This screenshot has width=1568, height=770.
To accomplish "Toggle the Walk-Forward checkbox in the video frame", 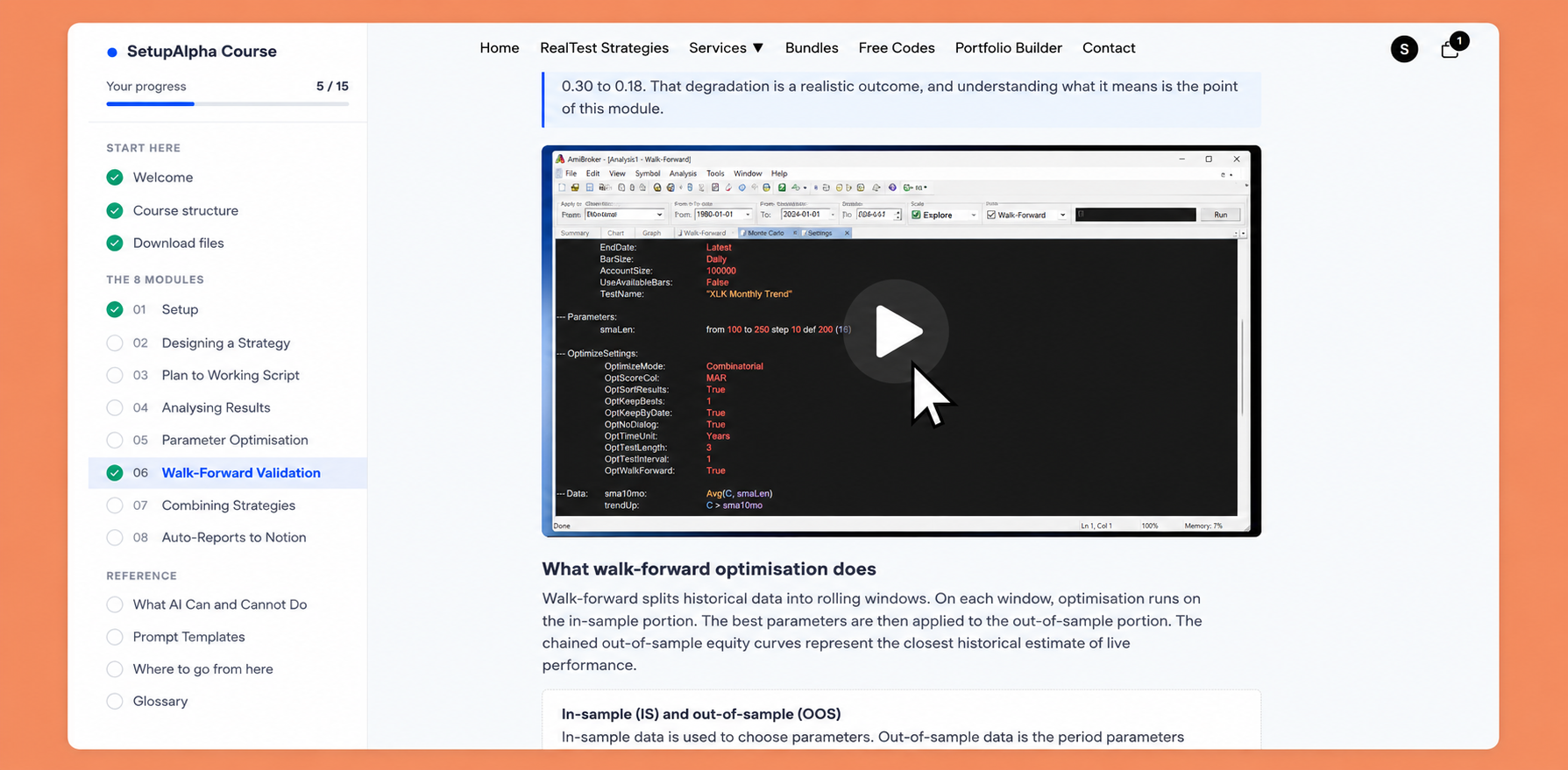I will click(991, 215).
